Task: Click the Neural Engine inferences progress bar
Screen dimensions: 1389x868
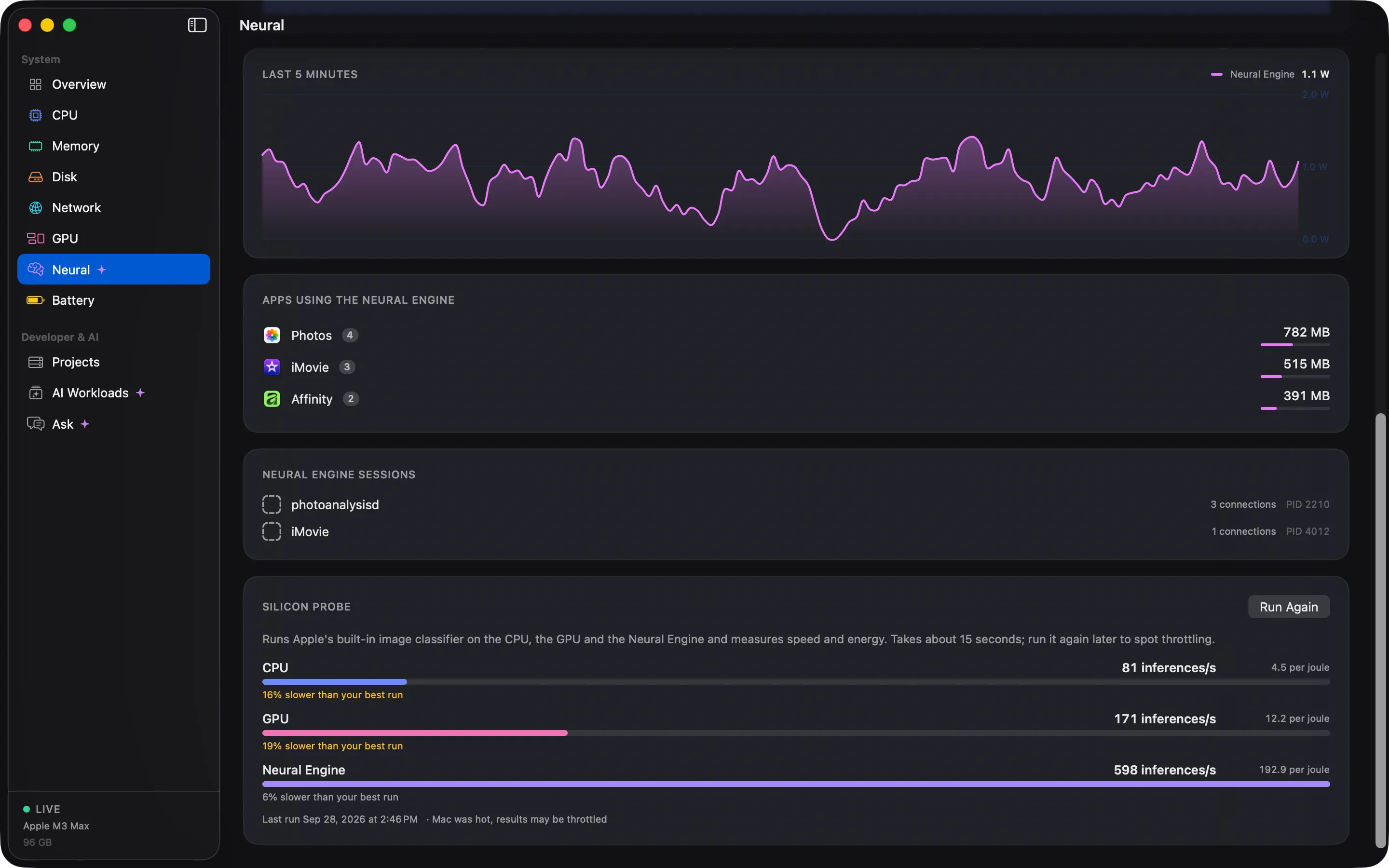Action: point(796,784)
